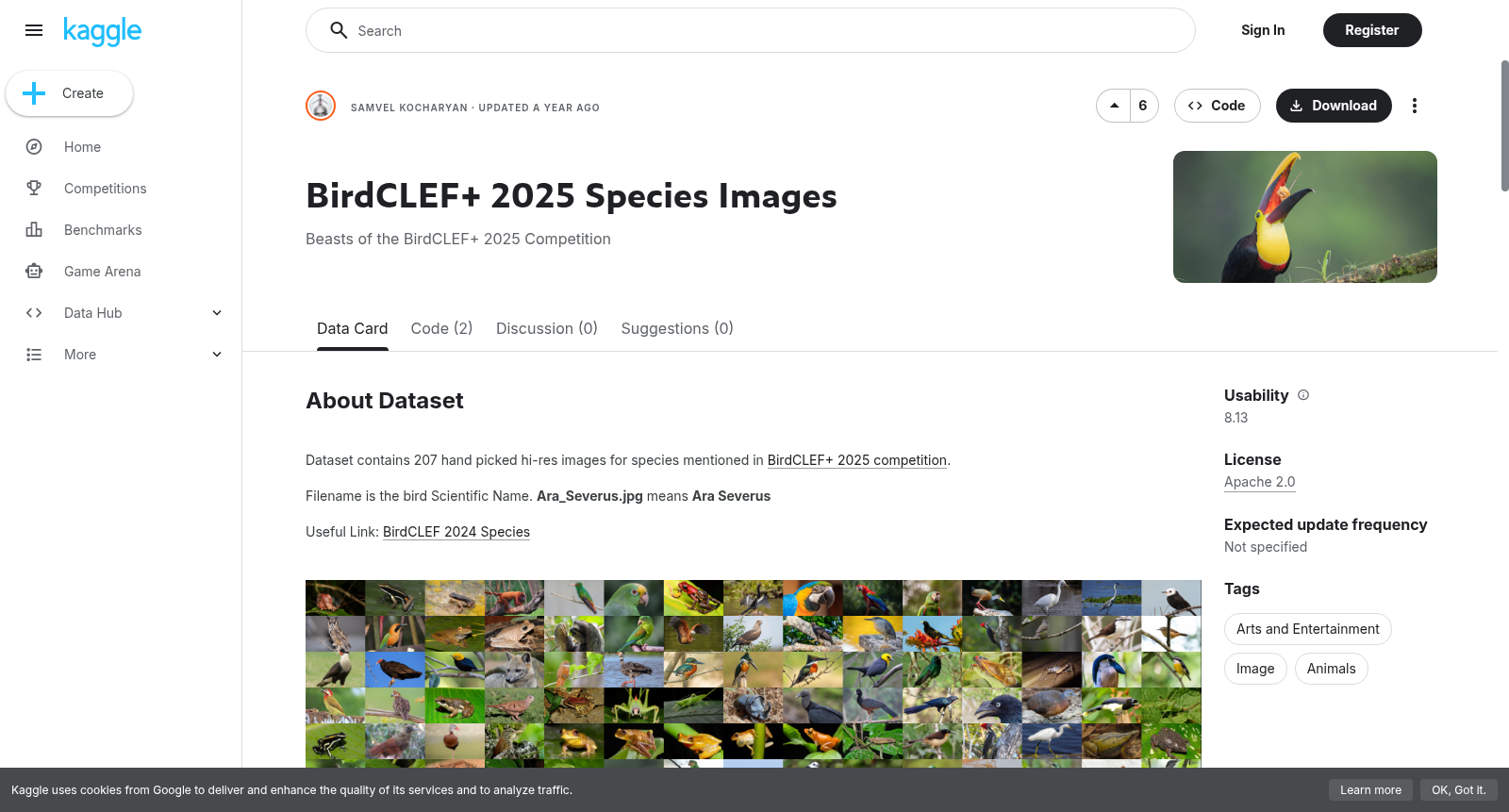This screenshot has width=1509, height=812.
Task: Click the Sign In link
Action: click(x=1263, y=30)
